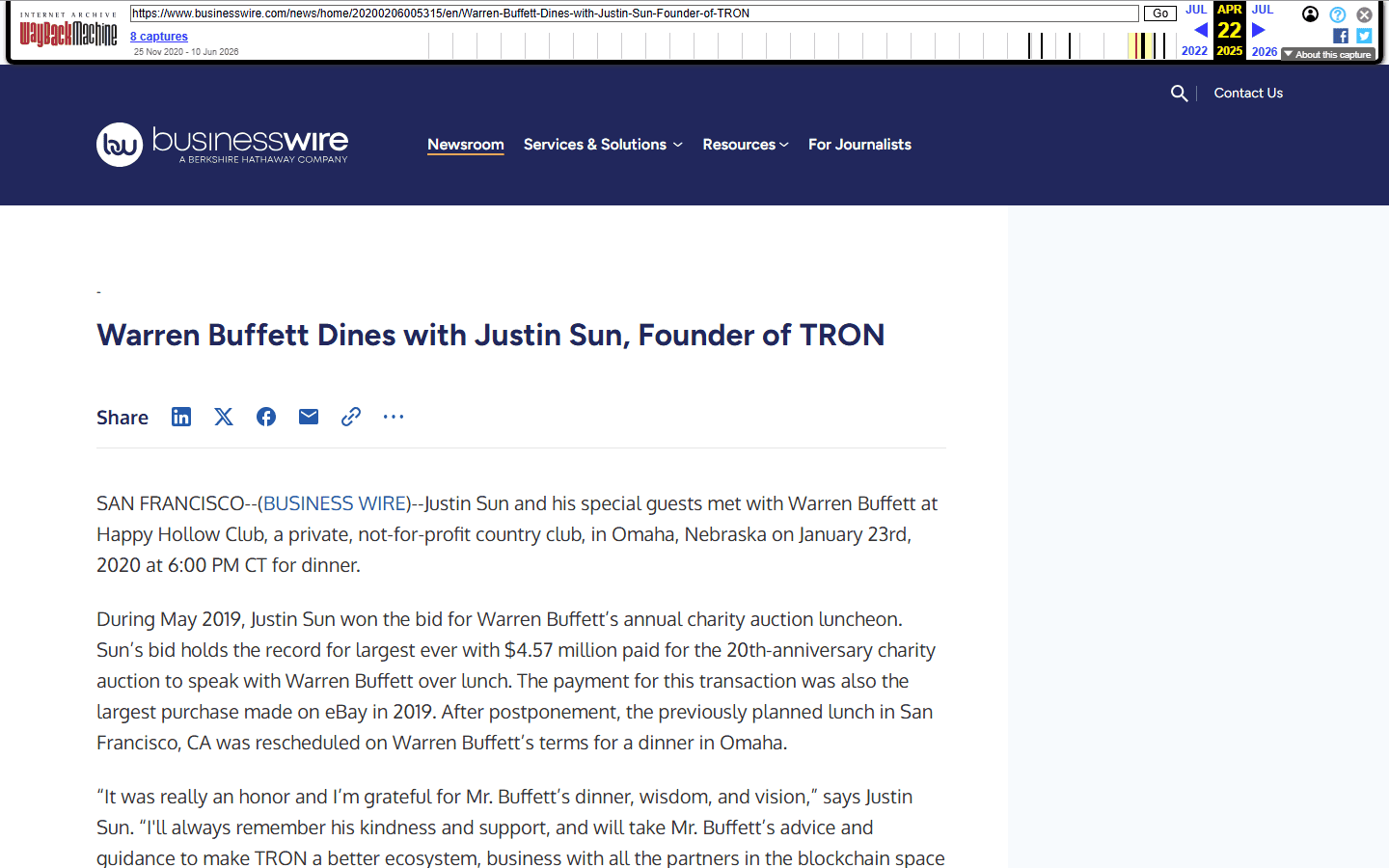Share article on X icon
Image resolution: width=1389 pixels, height=868 pixels.
tap(224, 417)
